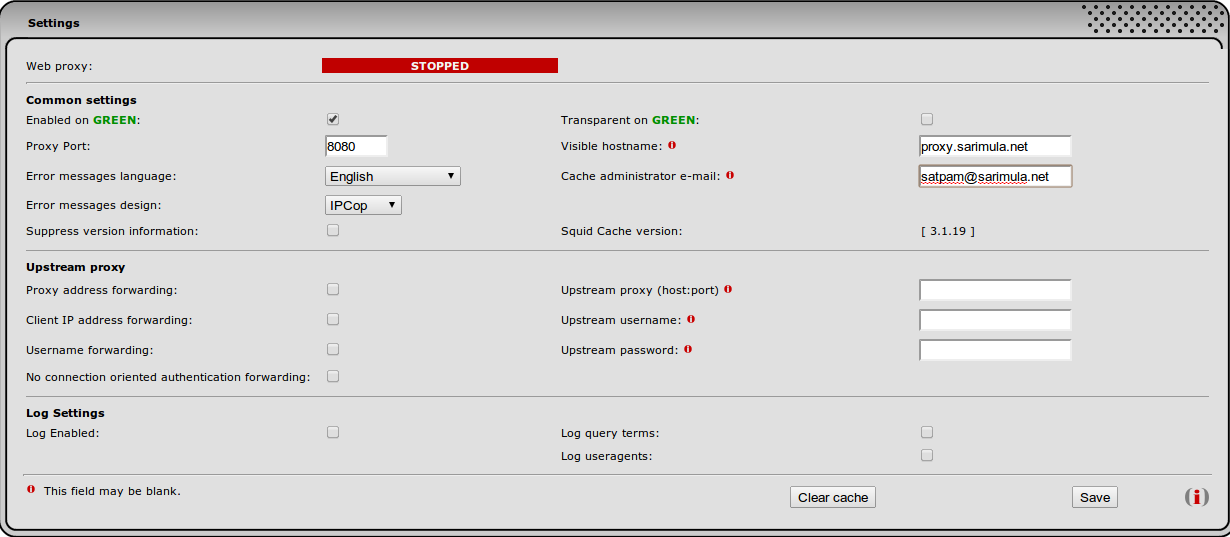Click the STOPPED web proxy status bar

point(439,66)
